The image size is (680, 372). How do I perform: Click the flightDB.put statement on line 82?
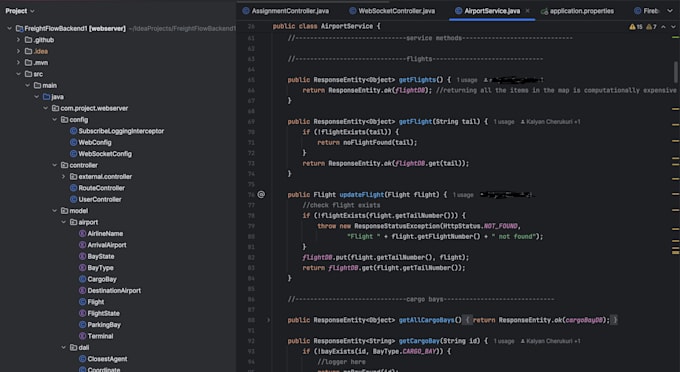point(386,258)
